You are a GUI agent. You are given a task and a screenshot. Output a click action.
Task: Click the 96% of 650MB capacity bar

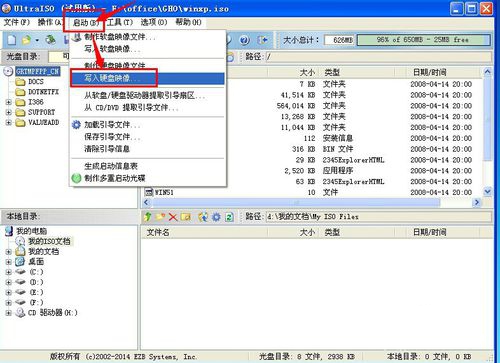pos(423,40)
